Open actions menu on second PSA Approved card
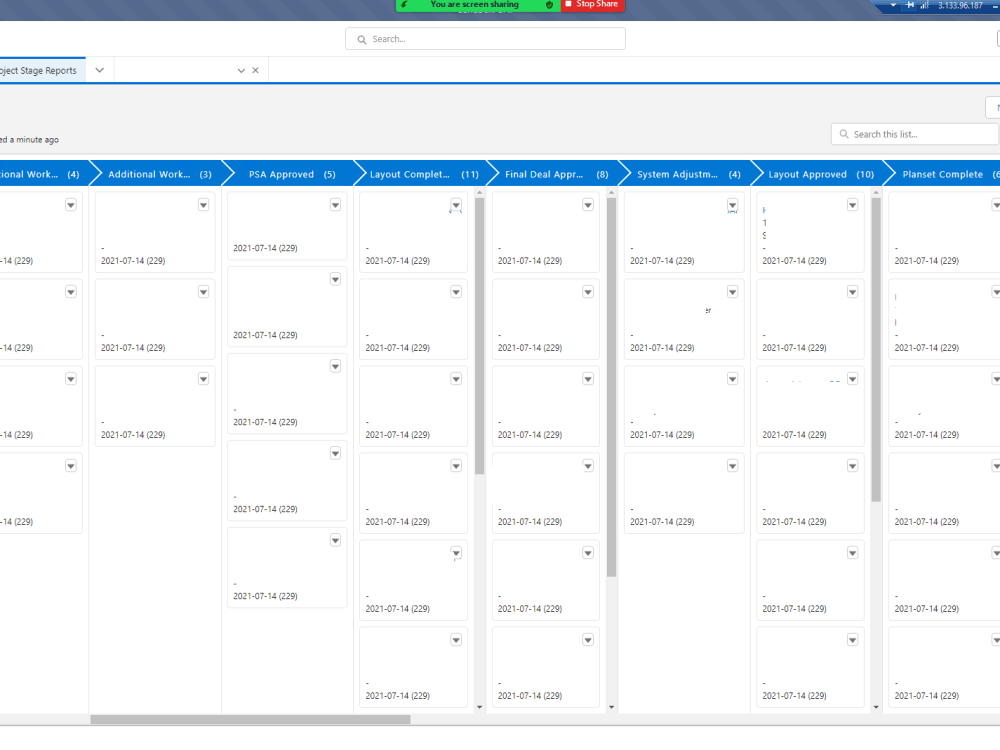The height and width of the screenshot is (750, 1000). click(x=335, y=279)
